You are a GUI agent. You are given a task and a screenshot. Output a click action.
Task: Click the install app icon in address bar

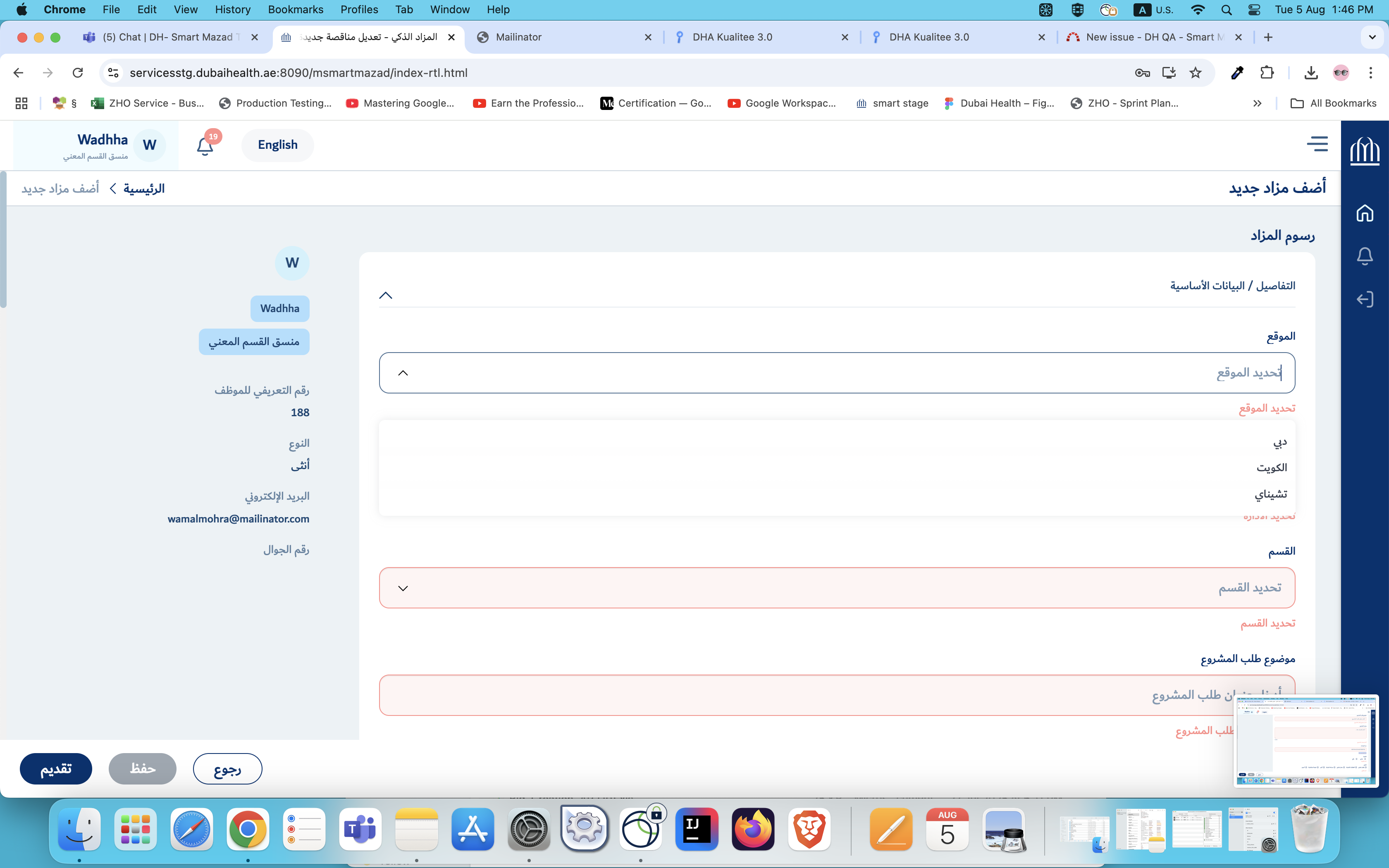(x=1169, y=73)
